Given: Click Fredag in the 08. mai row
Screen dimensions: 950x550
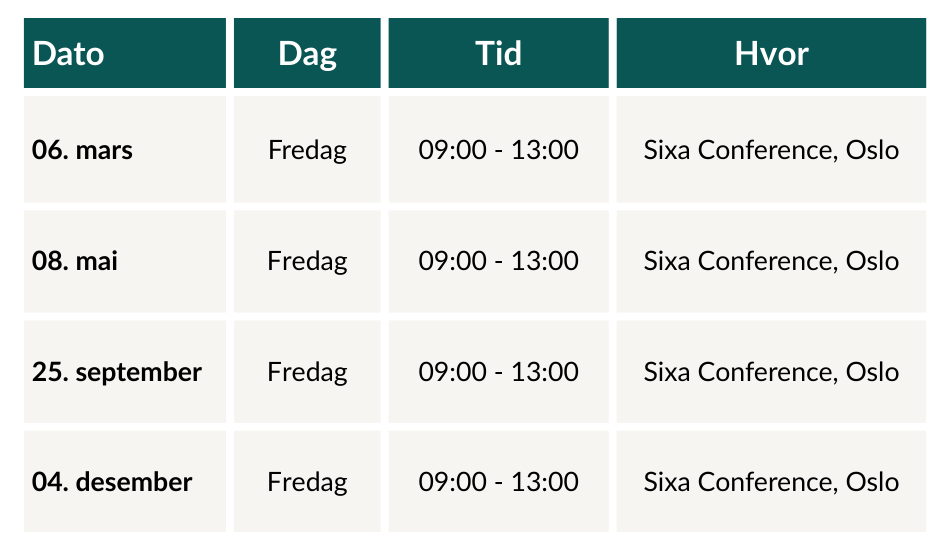Looking at the screenshot, I should [307, 261].
